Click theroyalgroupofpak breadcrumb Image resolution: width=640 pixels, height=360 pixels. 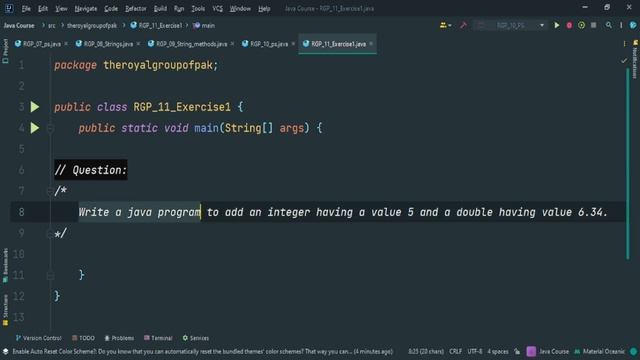click(92, 25)
